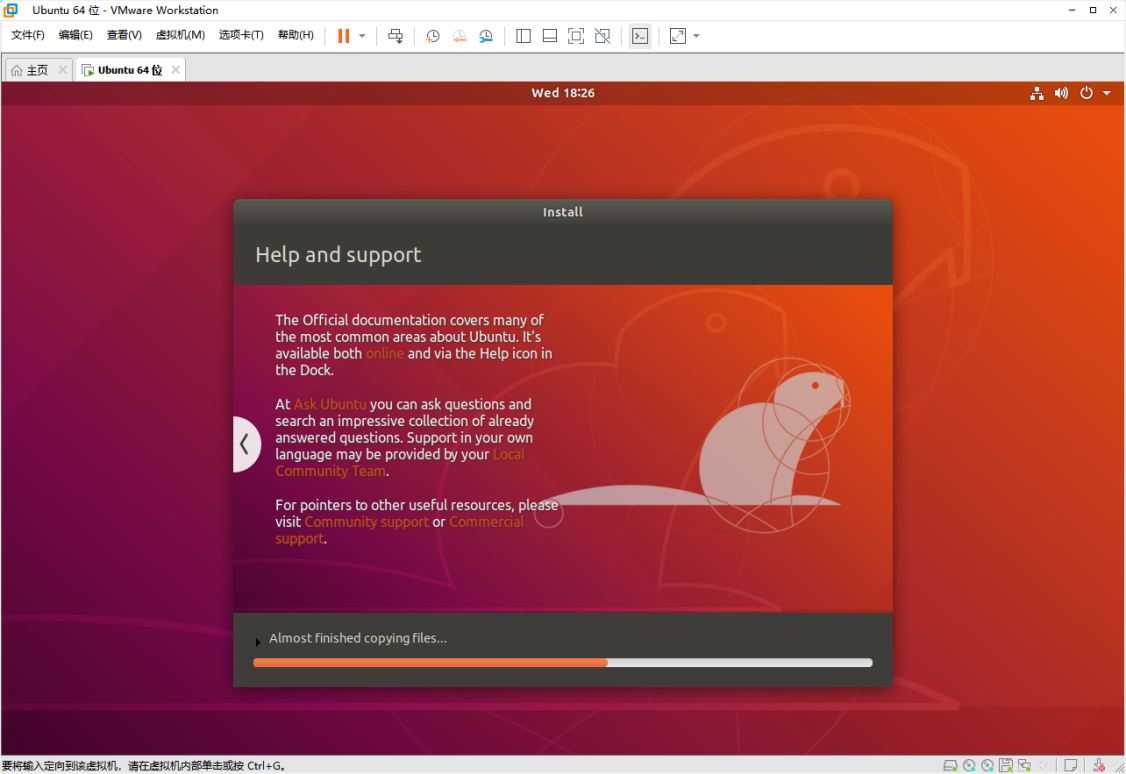Click the Send Ctrl+Alt+Del toolbar icon
Image resolution: width=1126 pixels, height=774 pixels.
tap(396, 36)
